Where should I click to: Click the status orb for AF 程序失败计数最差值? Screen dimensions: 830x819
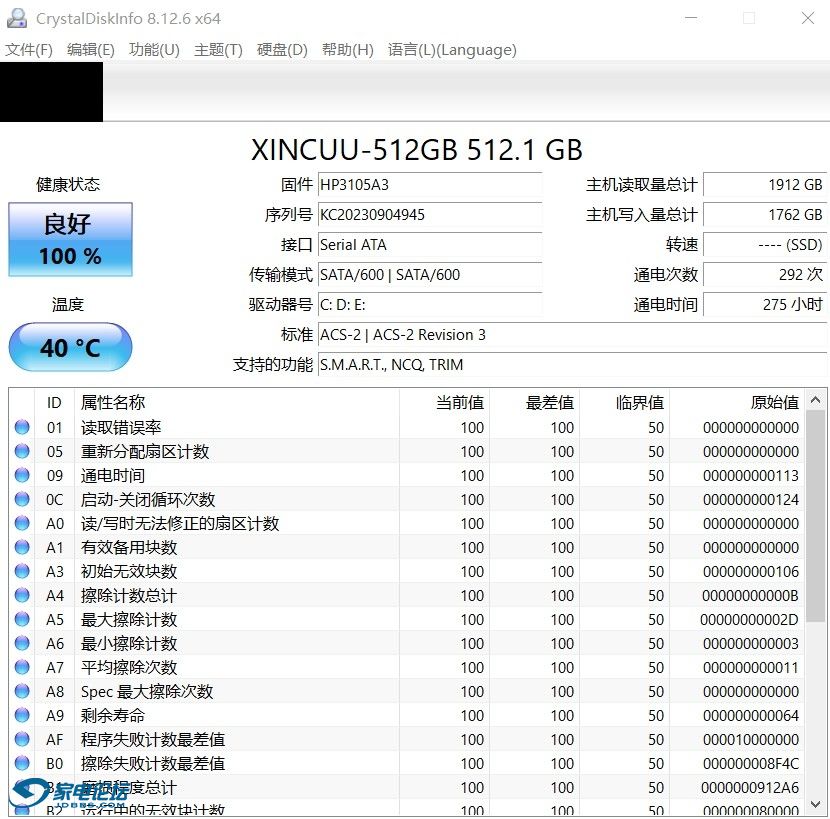[x=22, y=739]
